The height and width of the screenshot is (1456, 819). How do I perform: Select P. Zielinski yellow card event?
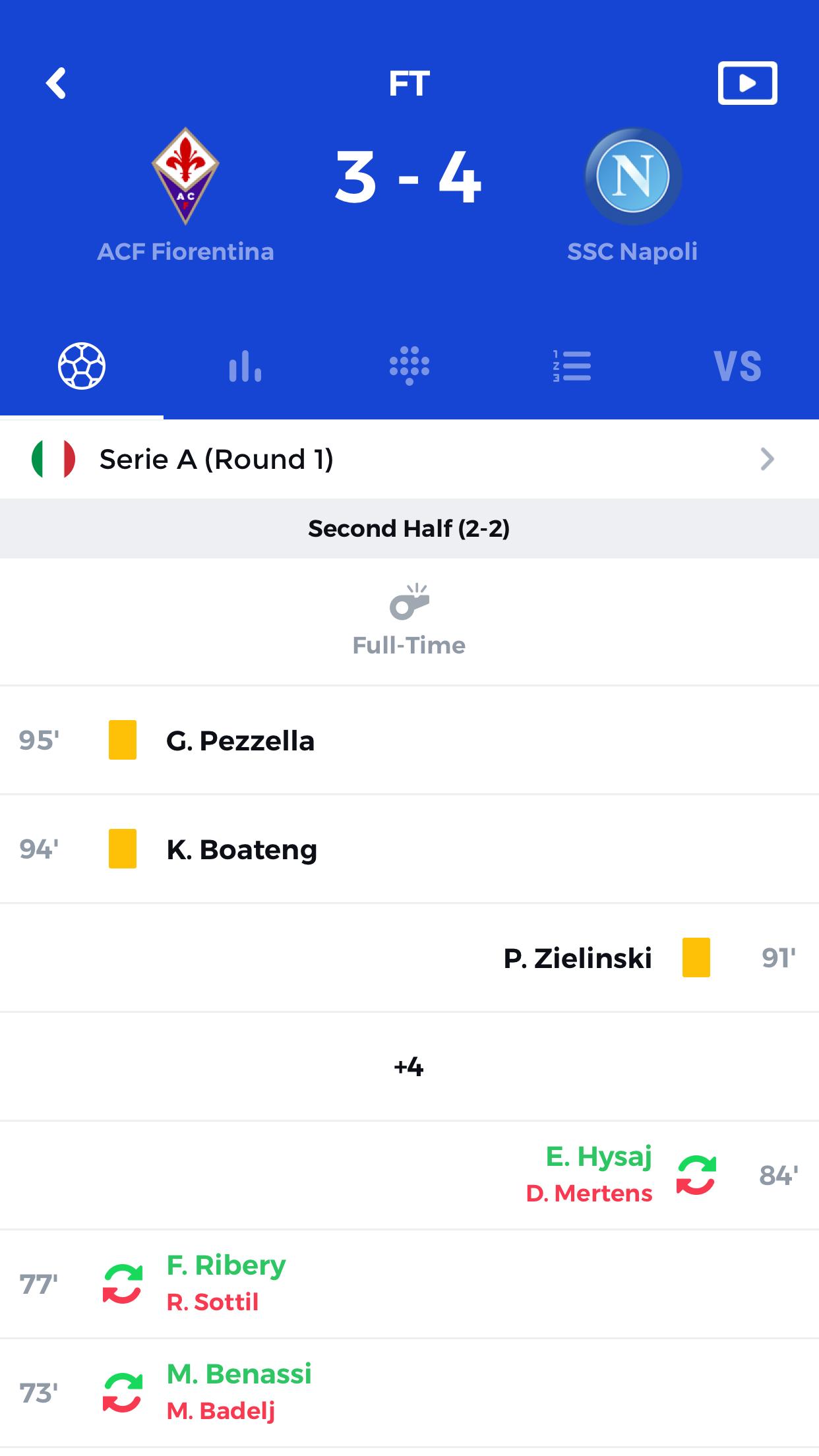tap(409, 957)
